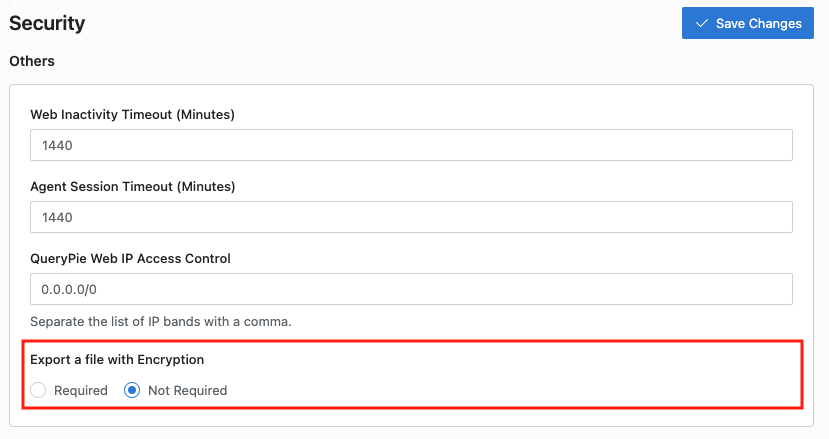Click the IP bands comma helper text
Viewport: 829px width, 439px height.
click(161, 322)
